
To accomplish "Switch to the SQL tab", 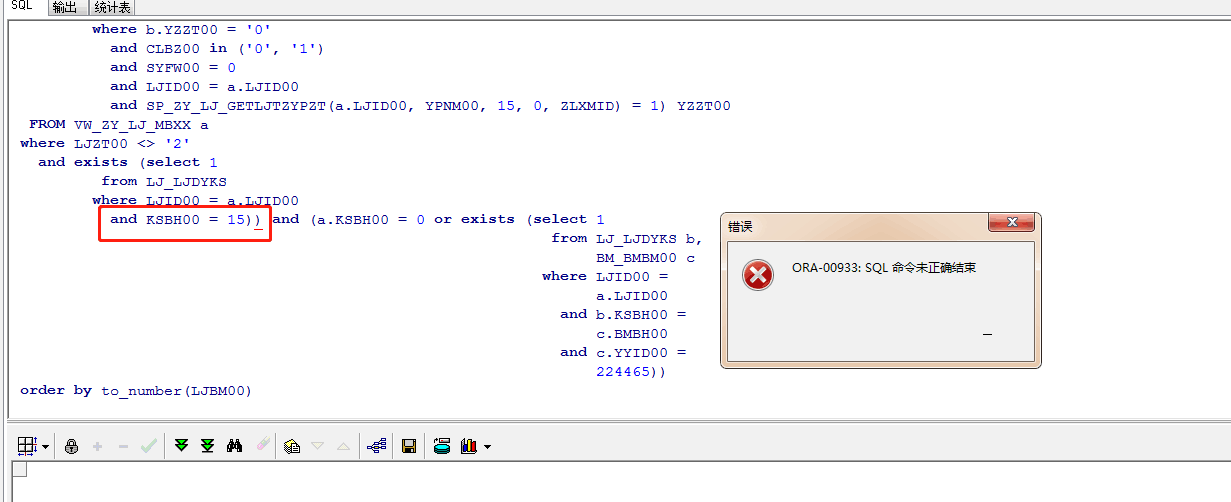I will [x=22, y=6].
